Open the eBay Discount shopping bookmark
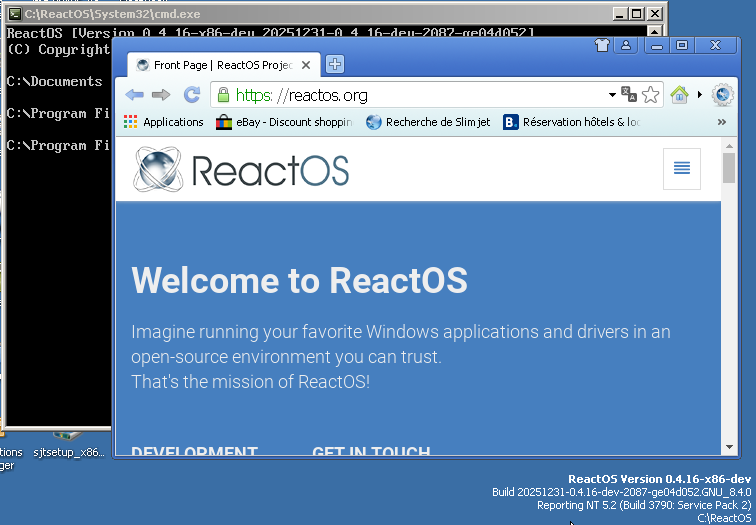The width and height of the screenshot is (756, 525). click(284, 122)
